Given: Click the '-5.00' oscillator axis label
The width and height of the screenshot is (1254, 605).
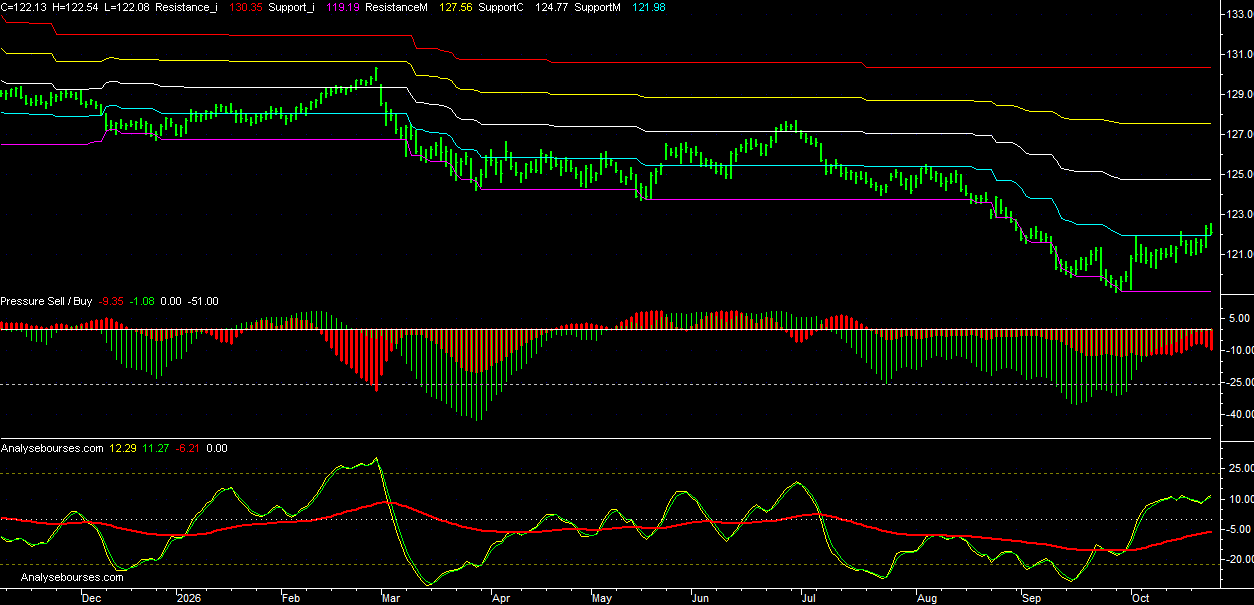Looking at the screenshot, I should [1240, 530].
